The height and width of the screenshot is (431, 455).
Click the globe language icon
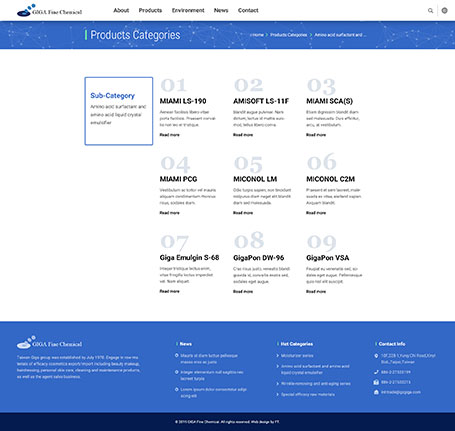(444, 11)
